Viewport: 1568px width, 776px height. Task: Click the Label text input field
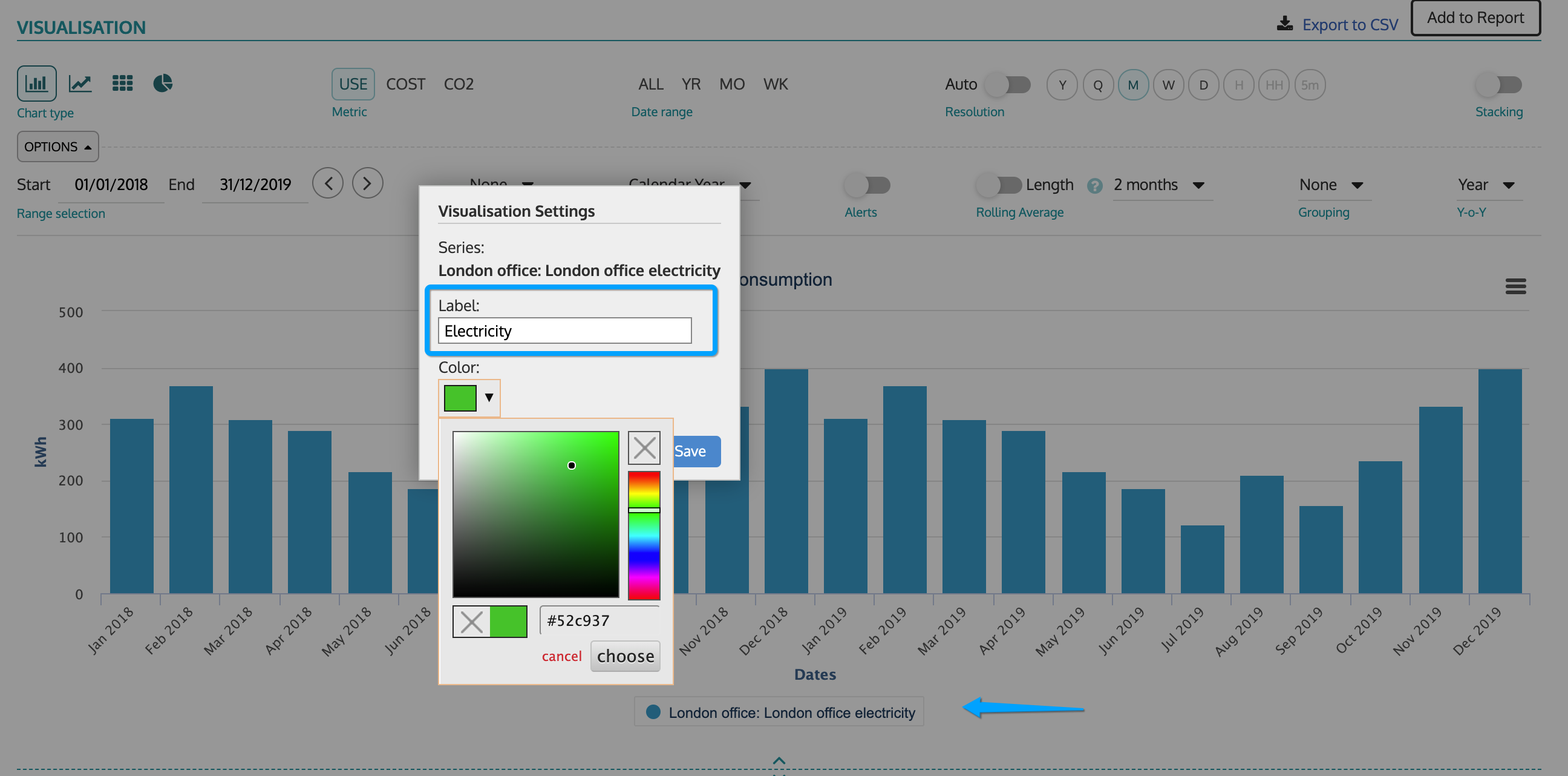click(564, 330)
